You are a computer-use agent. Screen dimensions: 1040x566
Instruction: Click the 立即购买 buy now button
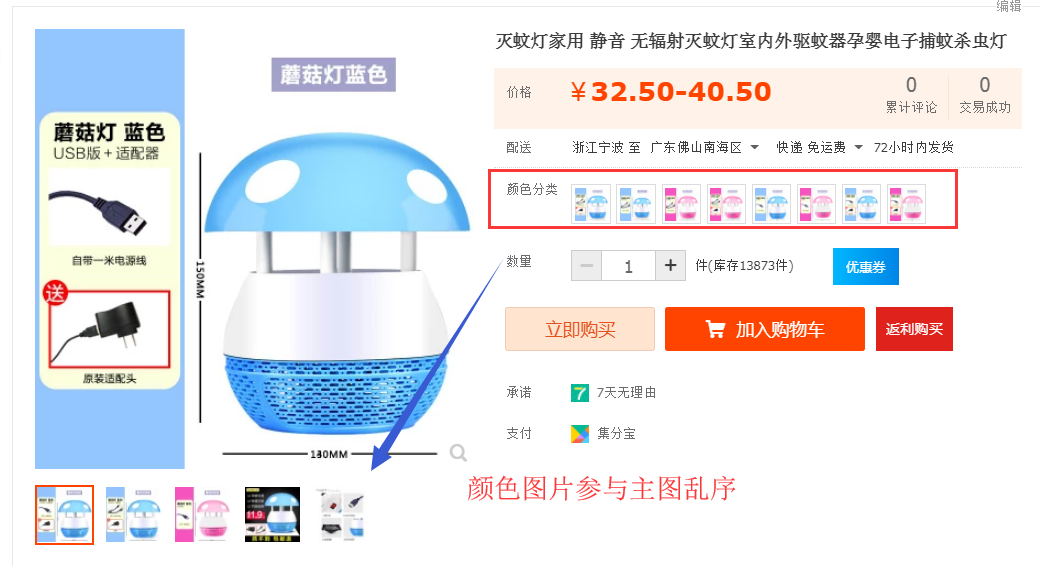click(x=580, y=329)
